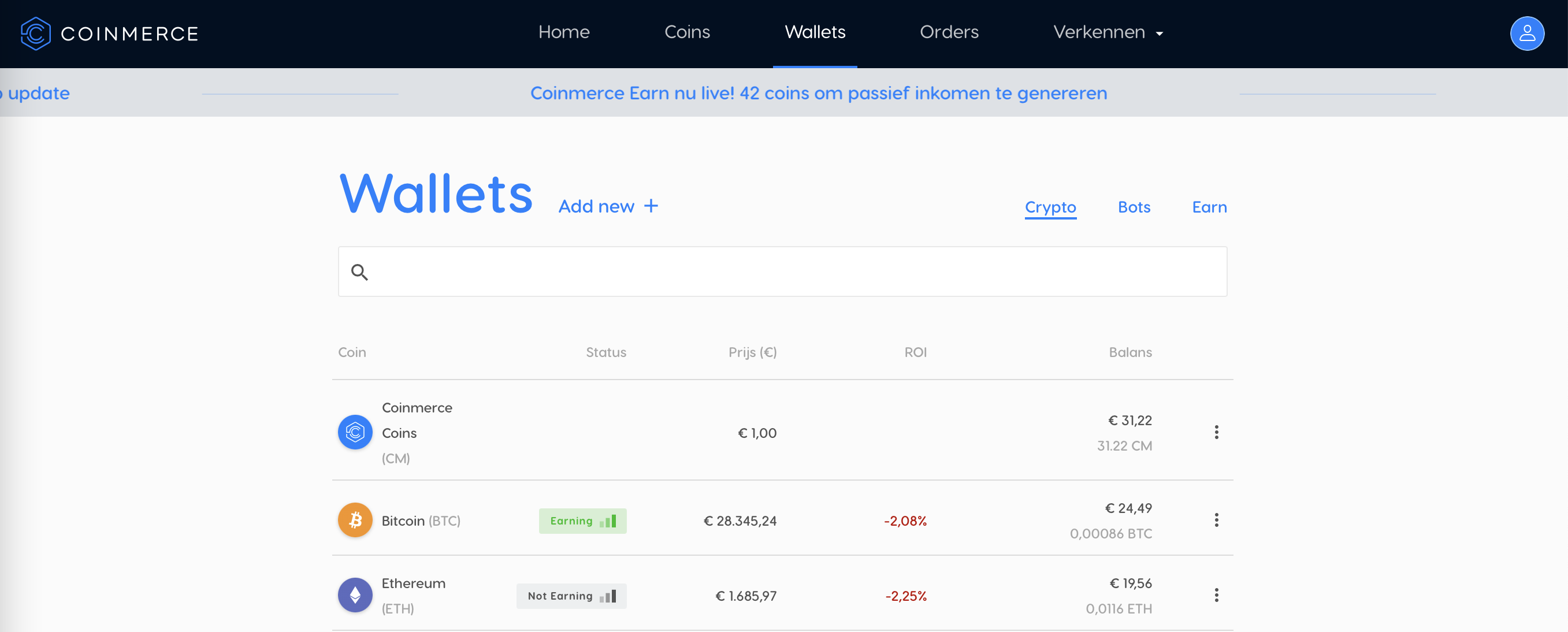The width and height of the screenshot is (1568, 632).
Task: Click the -2,08% ROI value
Action: pos(905,521)
